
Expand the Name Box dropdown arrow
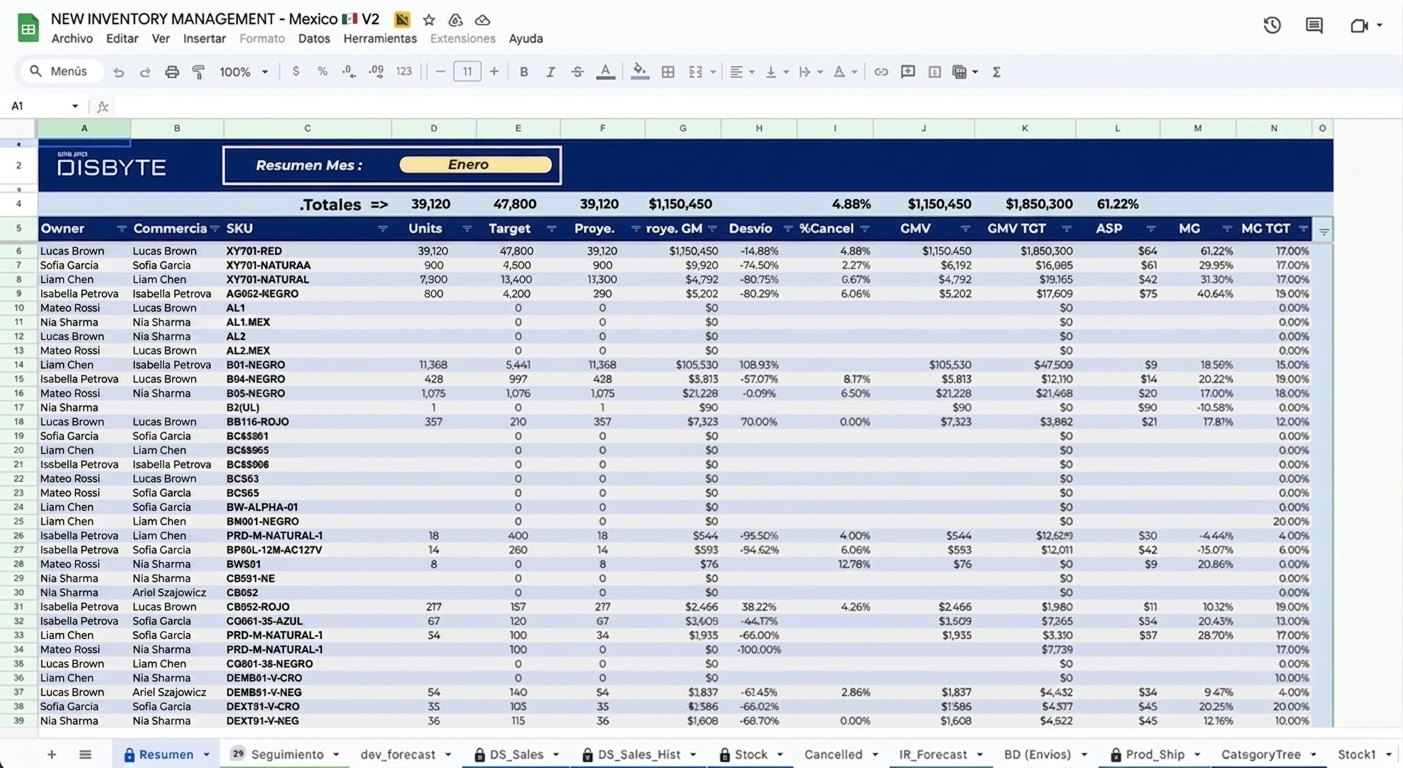point(75,106)
